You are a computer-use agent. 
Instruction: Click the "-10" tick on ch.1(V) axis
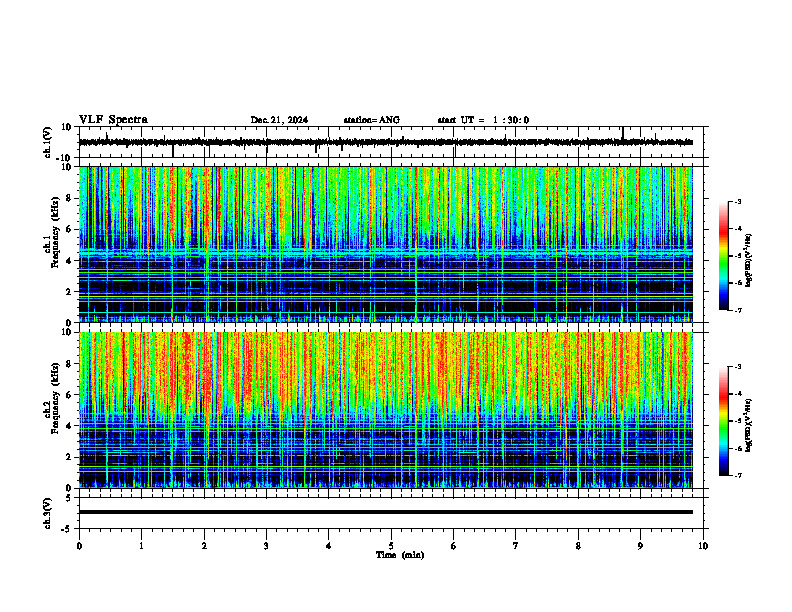tap(65, 158)
